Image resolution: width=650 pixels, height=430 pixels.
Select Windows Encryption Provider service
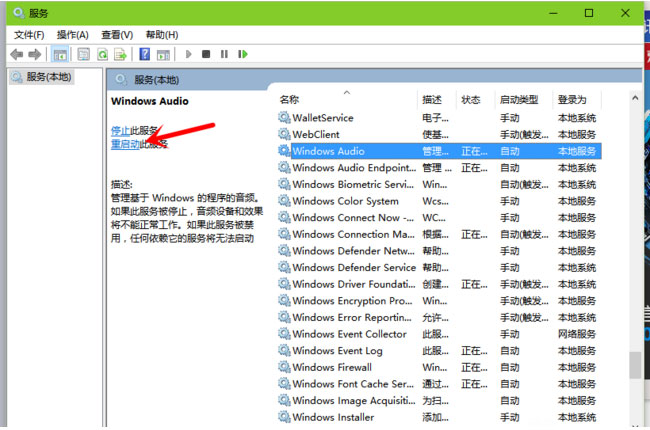tap(439, 301)
